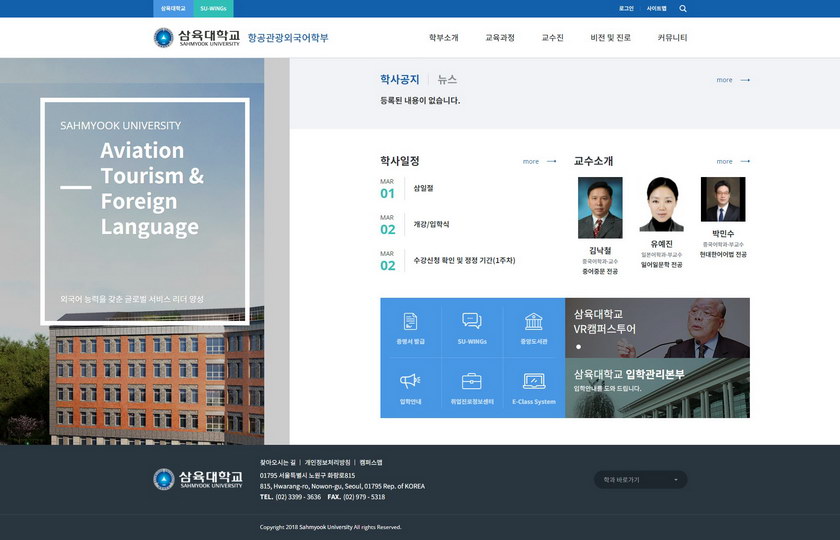Open 커뮤니티 navigation menu
Viewport: 840px width, 540px height.
point(672,38)
